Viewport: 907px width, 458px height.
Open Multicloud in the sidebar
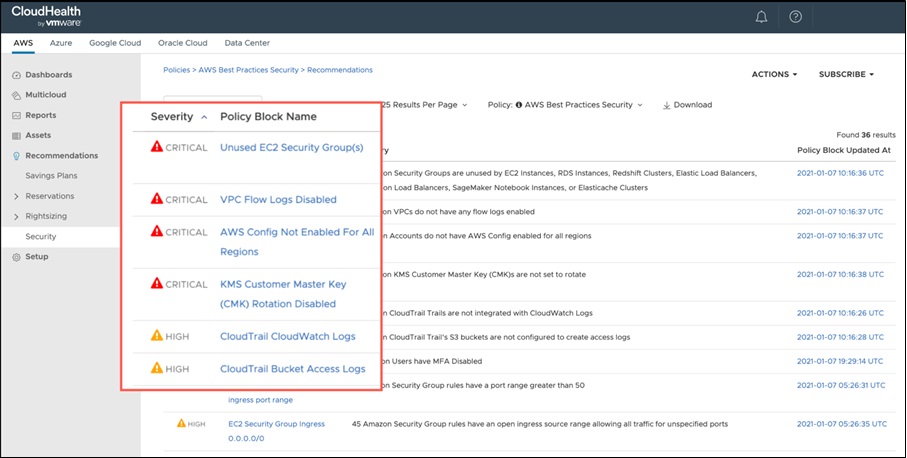(x=46, y=95)
